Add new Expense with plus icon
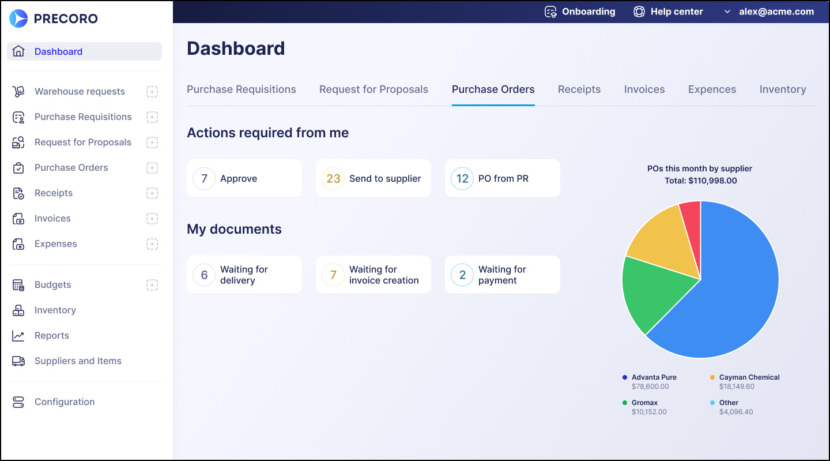 click(152, 244)
